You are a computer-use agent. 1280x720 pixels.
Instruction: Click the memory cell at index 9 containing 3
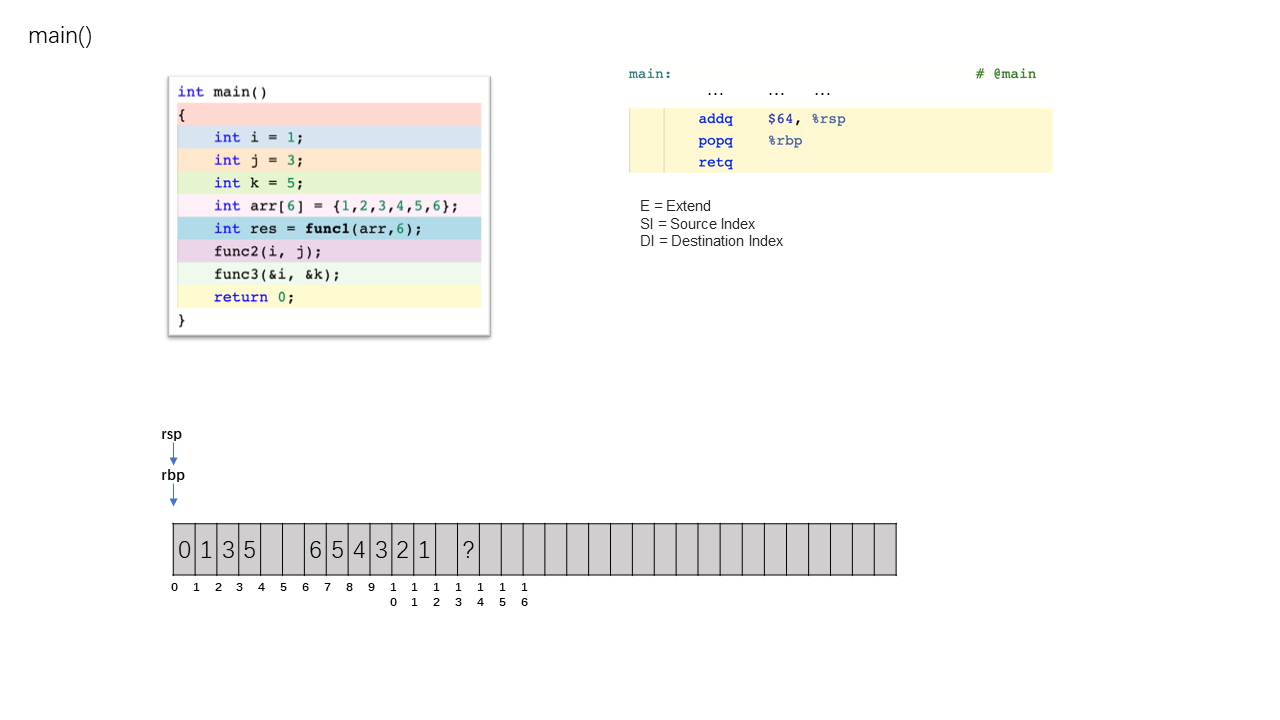pos(381,549)
